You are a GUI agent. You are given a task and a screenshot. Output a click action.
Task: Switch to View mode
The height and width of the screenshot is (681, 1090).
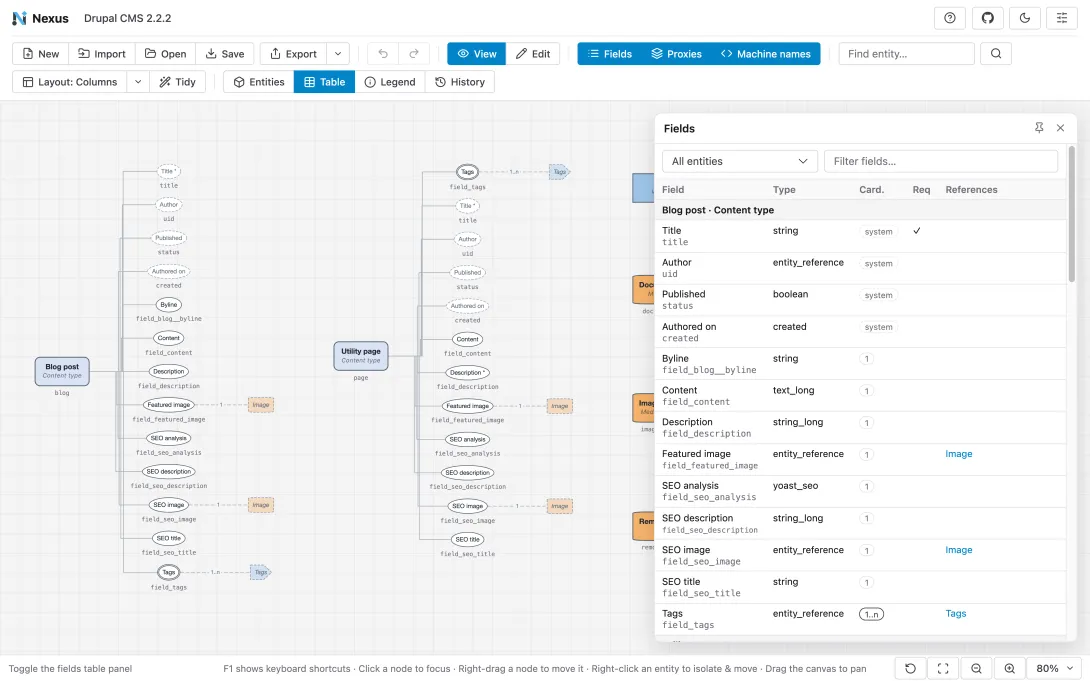[x=476, y=54]
